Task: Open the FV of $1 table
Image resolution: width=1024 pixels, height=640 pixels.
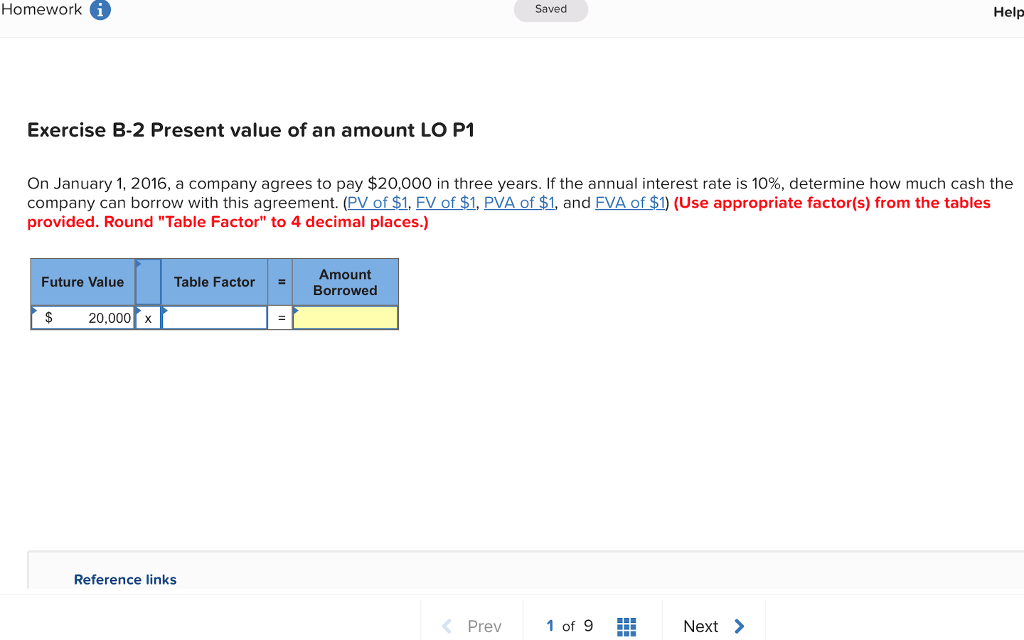Action: (x=445, y=202)
